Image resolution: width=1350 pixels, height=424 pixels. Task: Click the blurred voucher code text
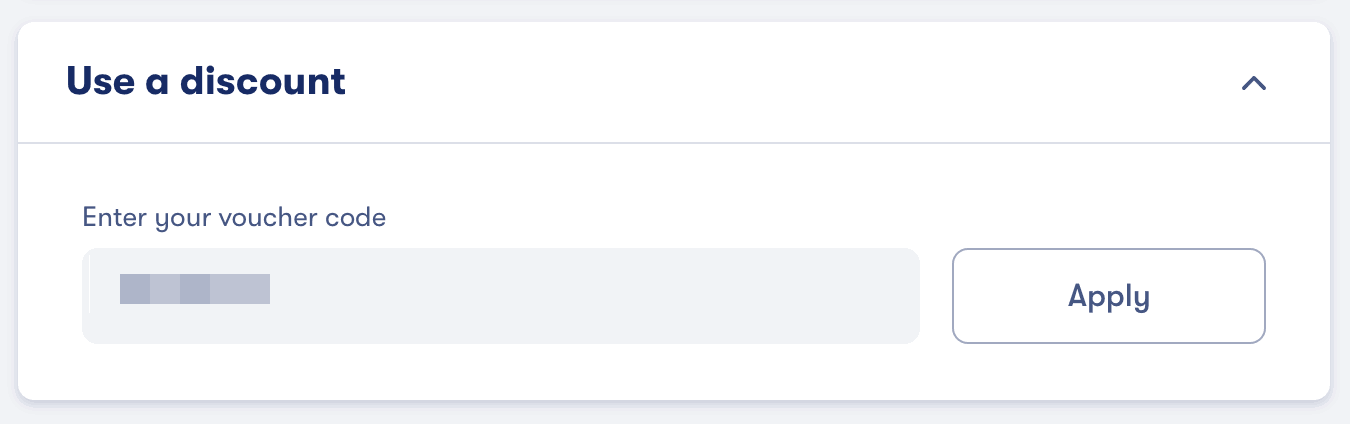pos(195,289)
